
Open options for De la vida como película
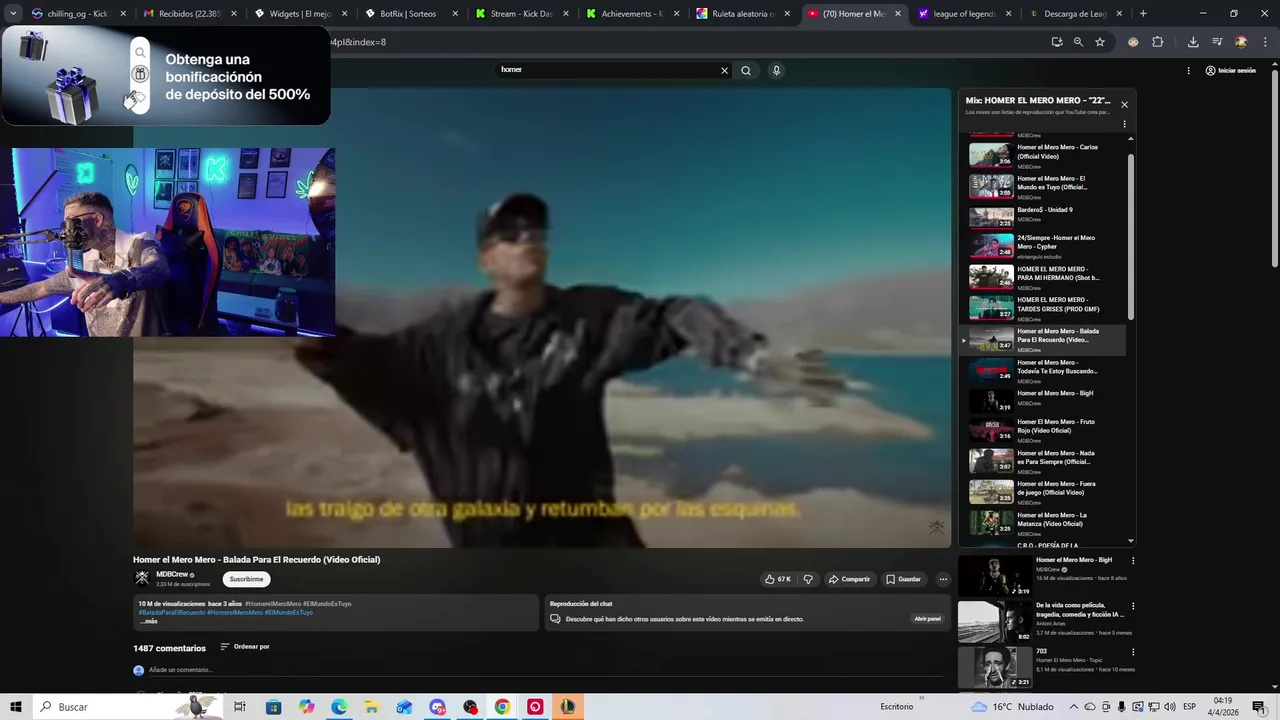coord(1133,606)
